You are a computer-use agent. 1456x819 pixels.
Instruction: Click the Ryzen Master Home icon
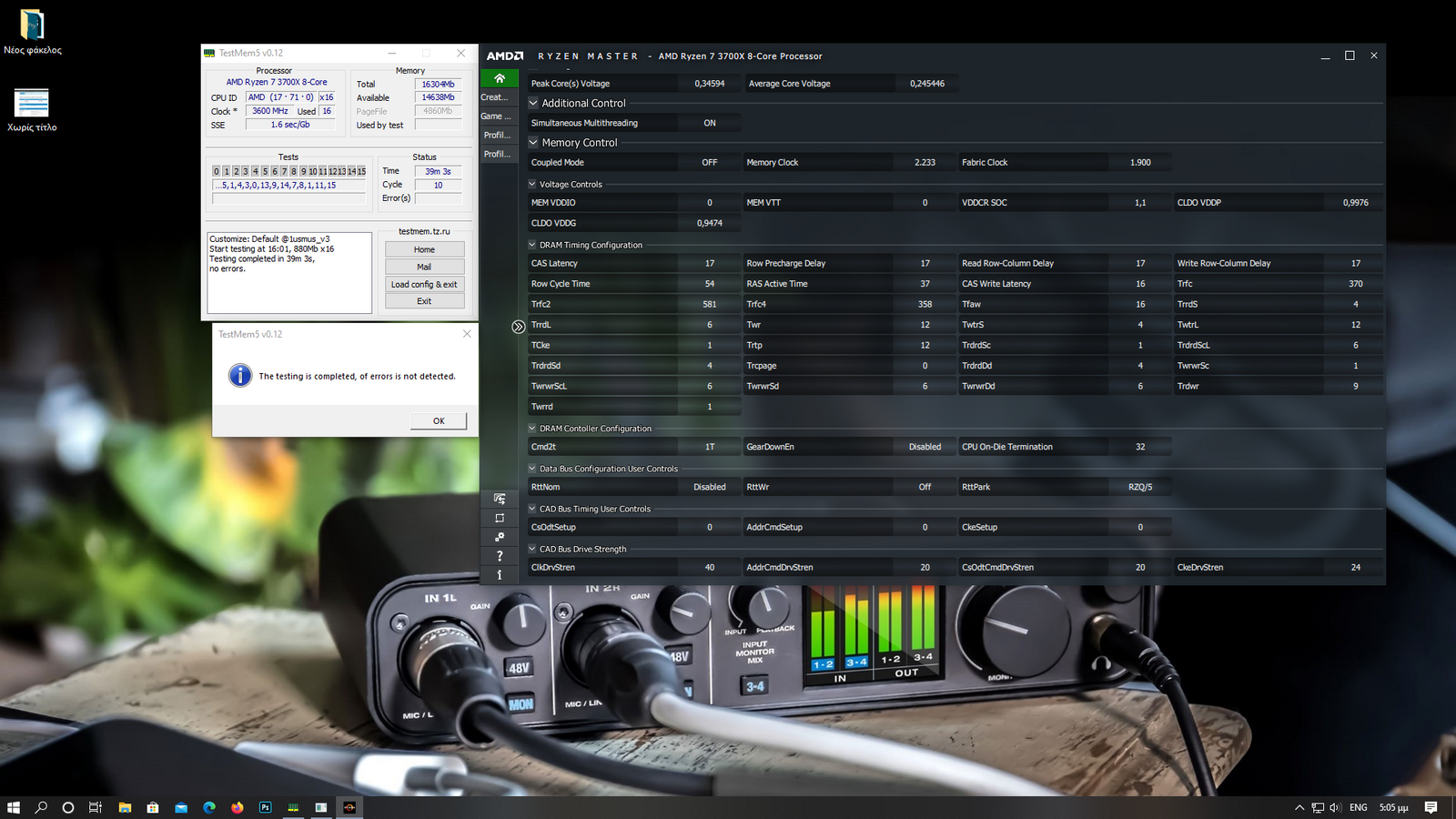[499, 78]
